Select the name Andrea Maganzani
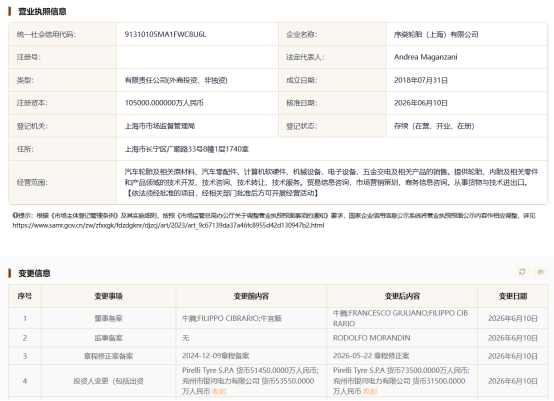This screenshot has width=554, height=401. (x=426, y=57)
